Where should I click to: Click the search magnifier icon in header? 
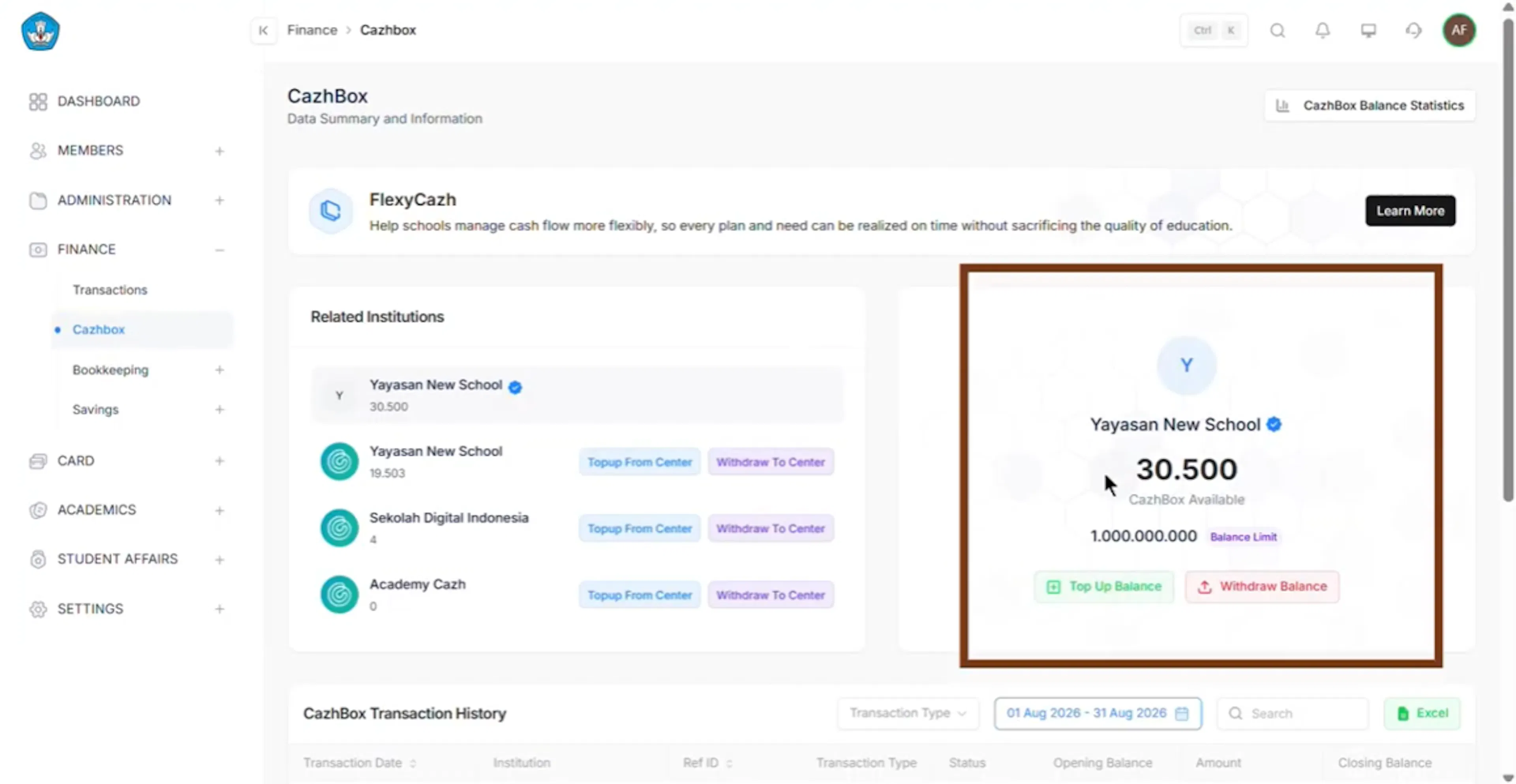(1277, 30)
